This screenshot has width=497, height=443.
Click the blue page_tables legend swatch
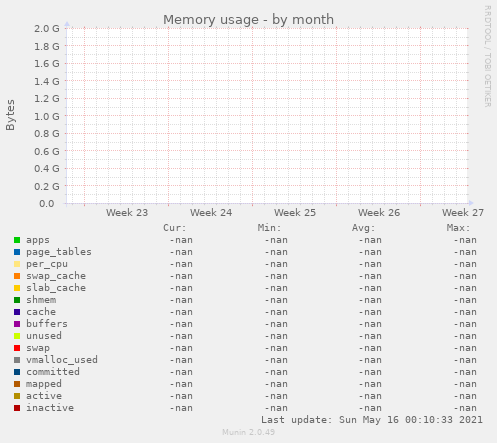point(17,252)
